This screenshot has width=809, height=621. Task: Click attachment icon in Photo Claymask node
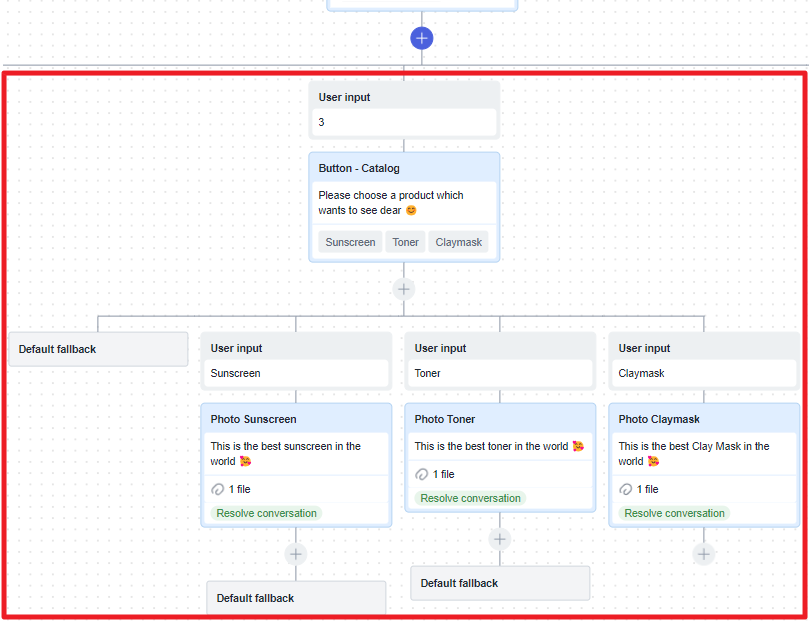pyautogui.click(x=625, y=489)
